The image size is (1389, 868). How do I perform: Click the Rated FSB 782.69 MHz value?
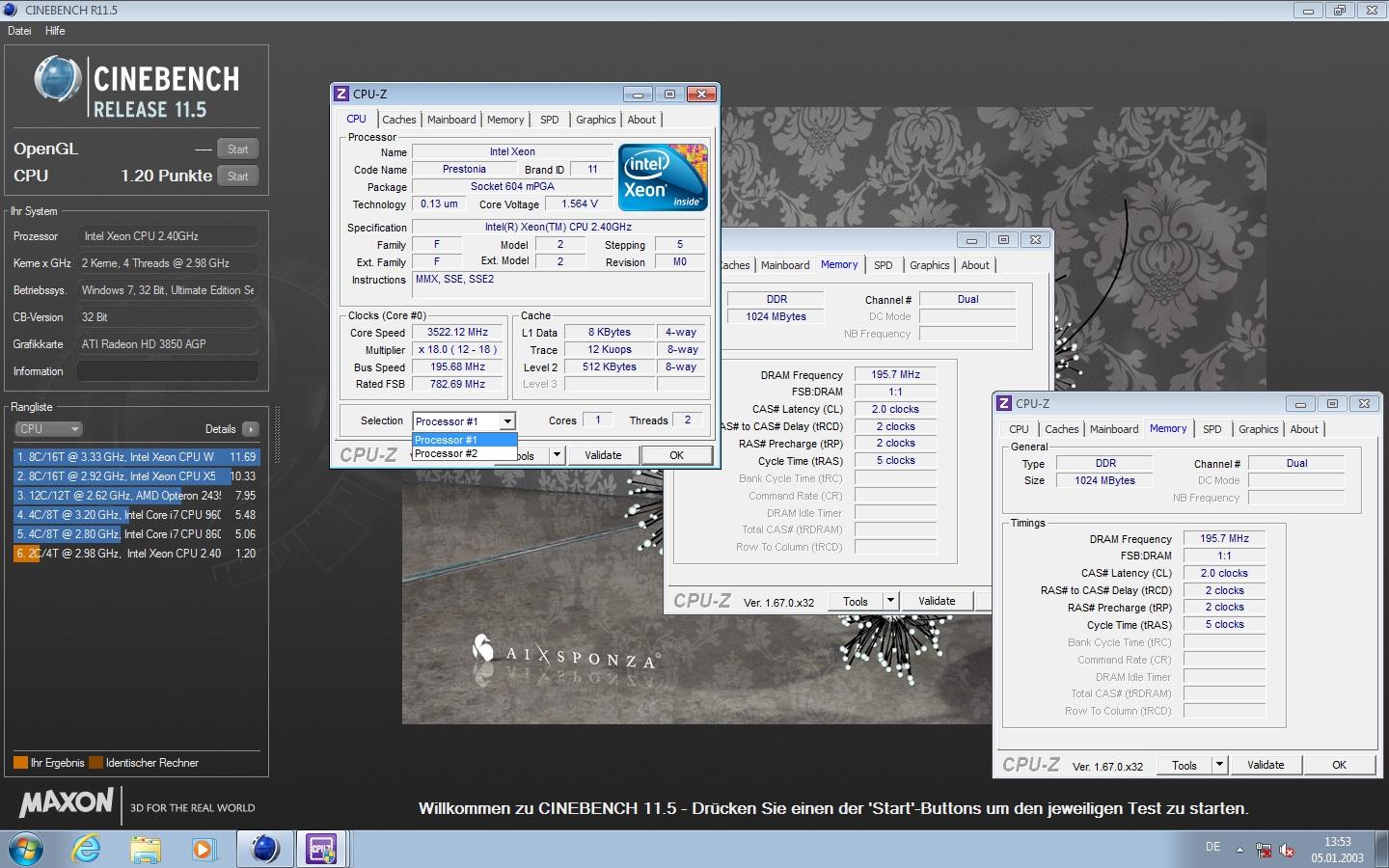458,384
